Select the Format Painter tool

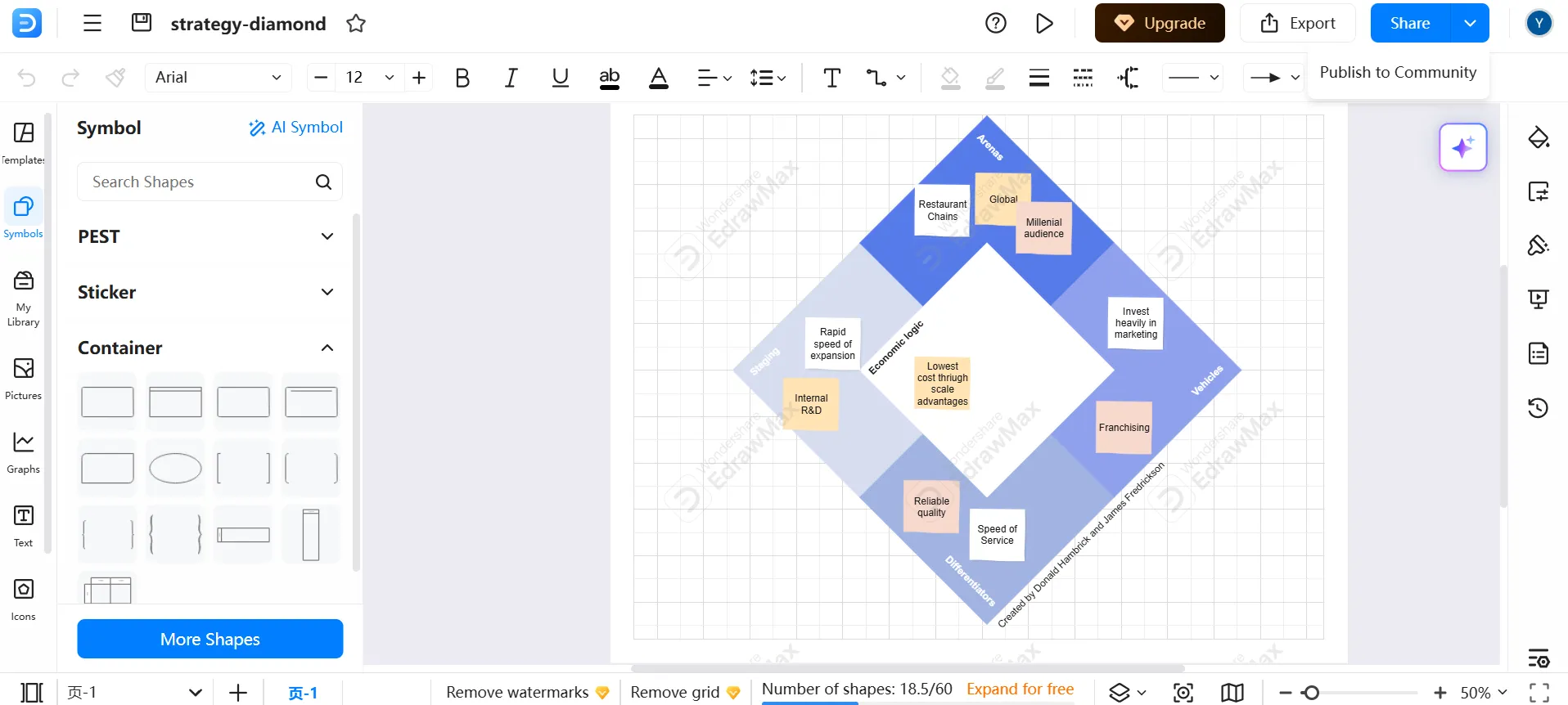click(115, 78)
